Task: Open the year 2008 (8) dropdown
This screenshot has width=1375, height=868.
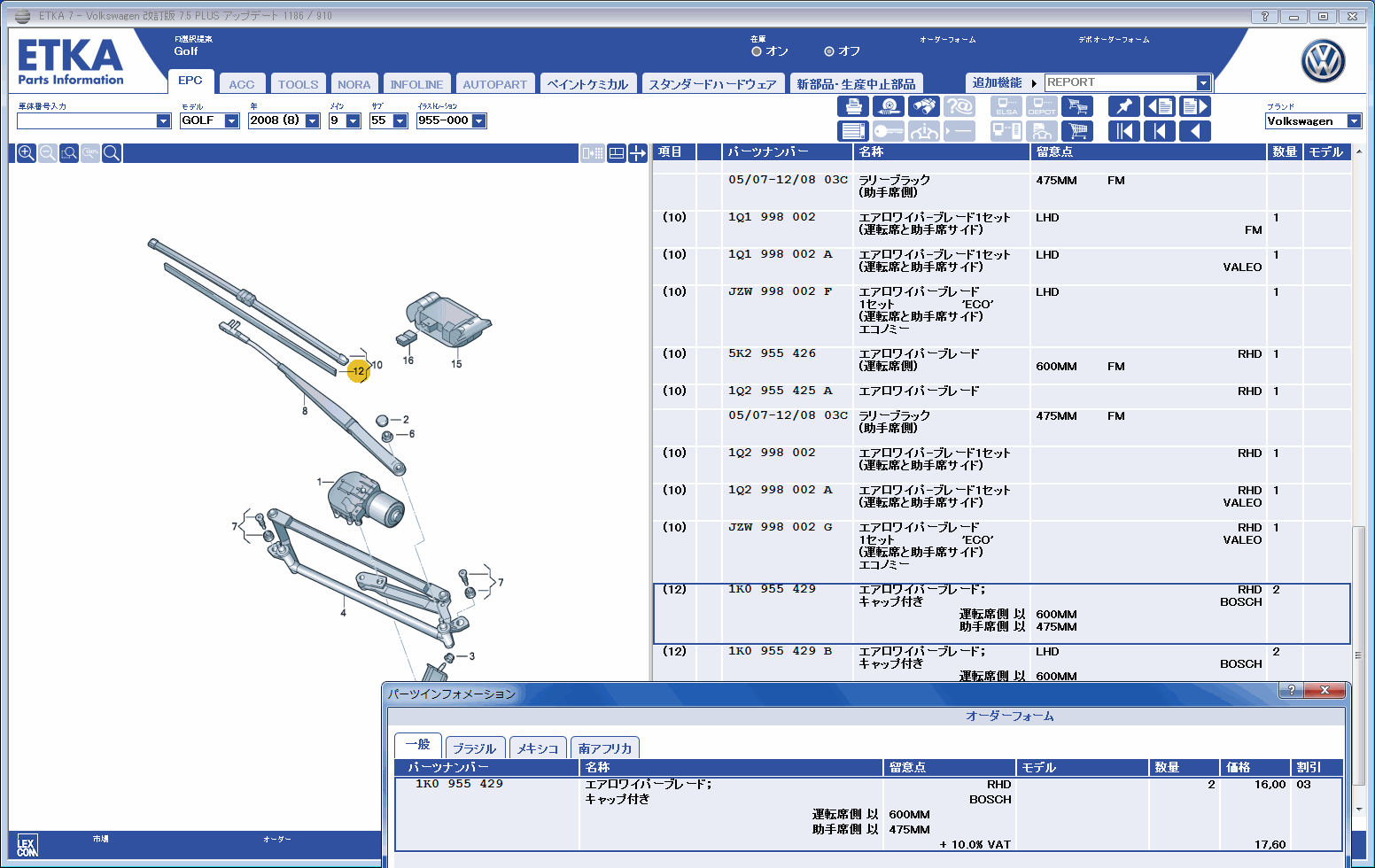Action: [312, 120]
